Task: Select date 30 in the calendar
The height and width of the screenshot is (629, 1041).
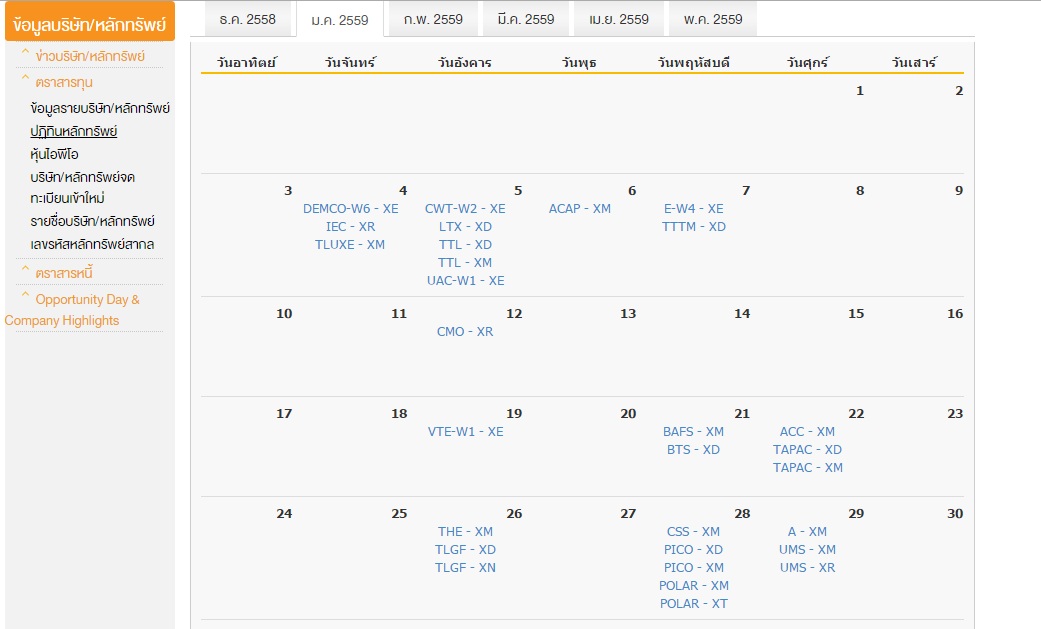Action: pos(955,513)
